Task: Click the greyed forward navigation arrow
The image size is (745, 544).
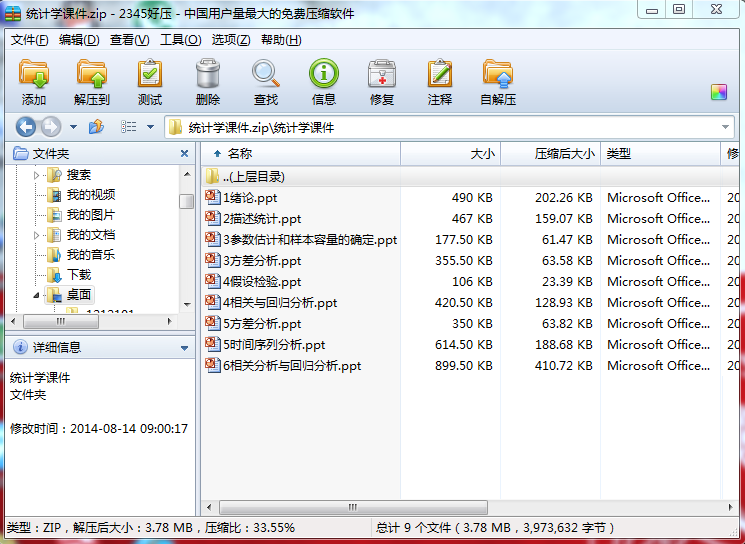Action: point(51,127)
